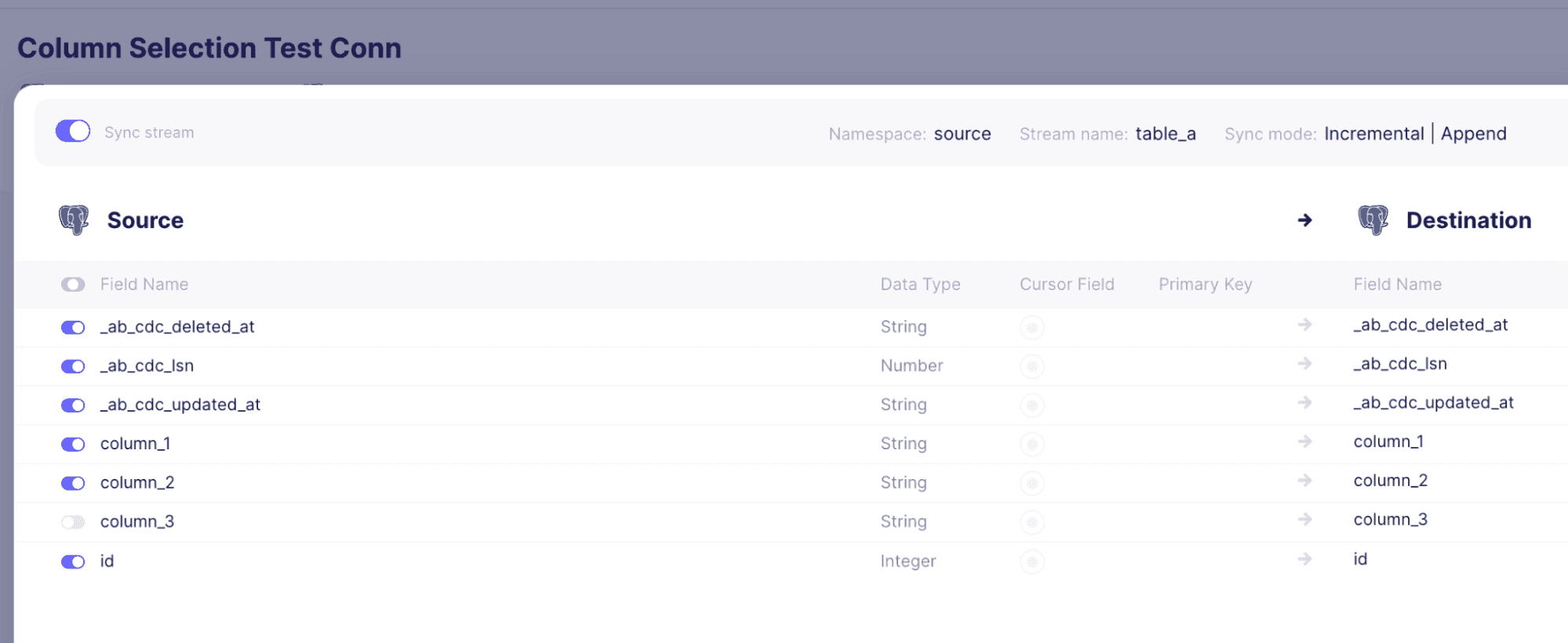Click source field name column_2
The height and width of the screenshot is (643, 1568).
coord(137,483)
